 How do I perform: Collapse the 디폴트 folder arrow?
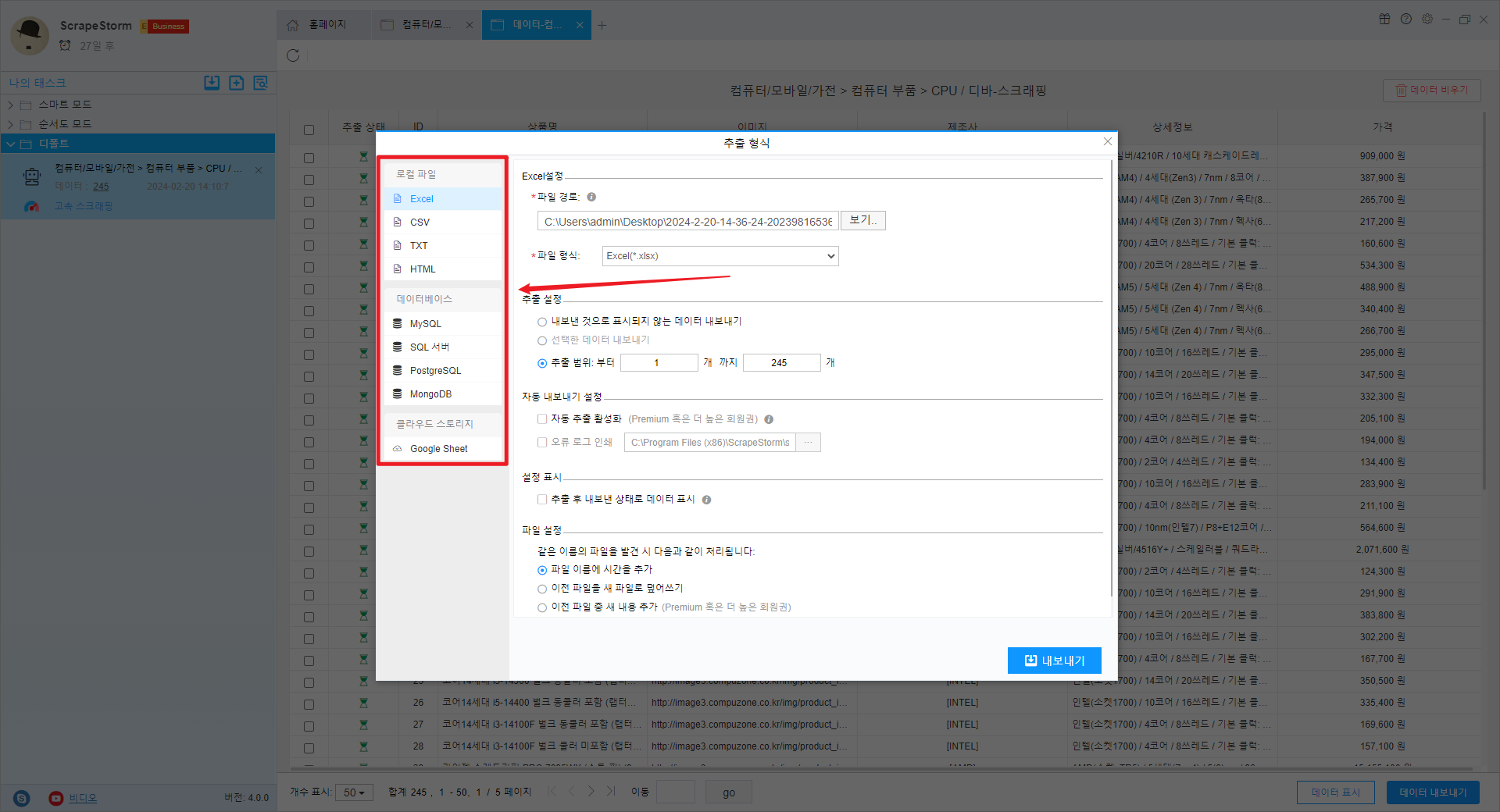coord(10,144)
